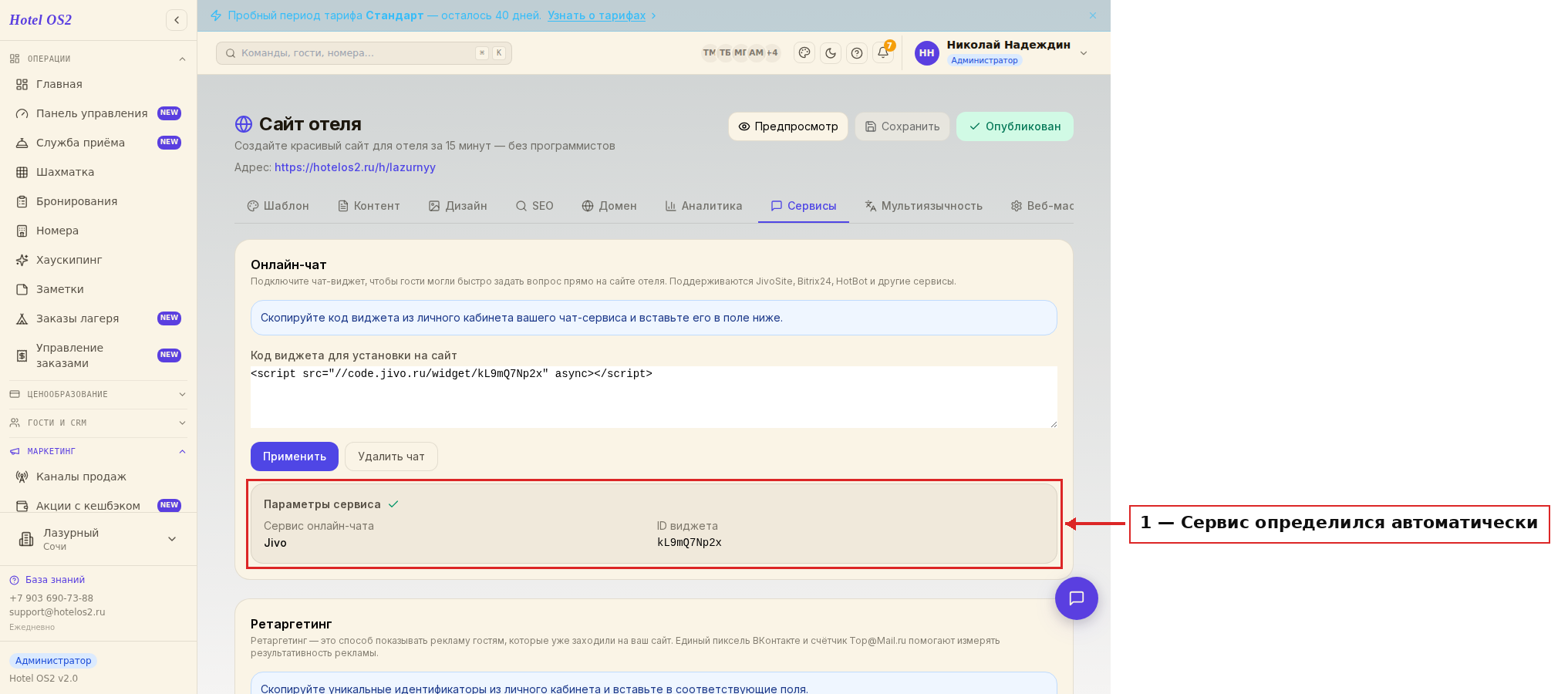This screenshot has height=694, width=1568.
Task: Close the trial period banner
Action: (x=1093, y=15)
